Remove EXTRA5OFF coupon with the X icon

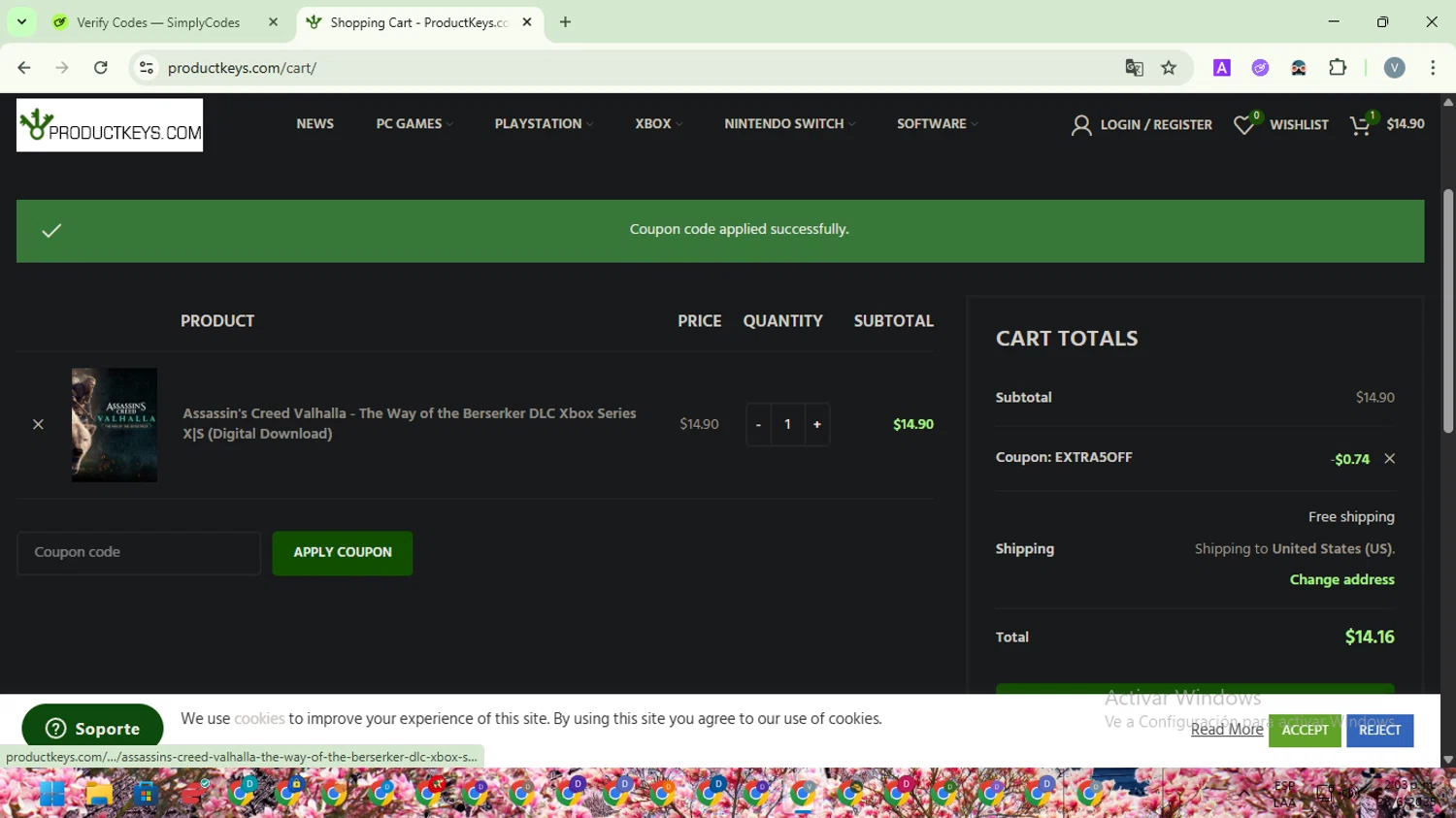1389,459
